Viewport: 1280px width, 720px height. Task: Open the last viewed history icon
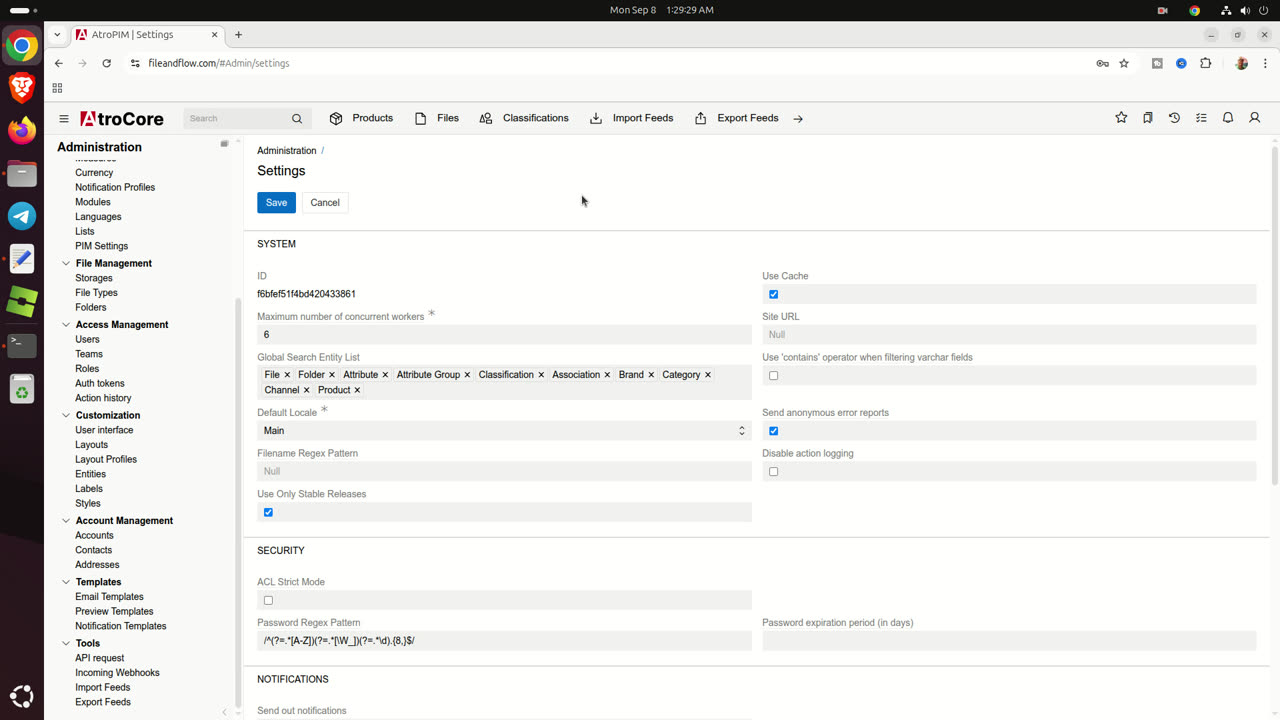(x=1175, y=118)
